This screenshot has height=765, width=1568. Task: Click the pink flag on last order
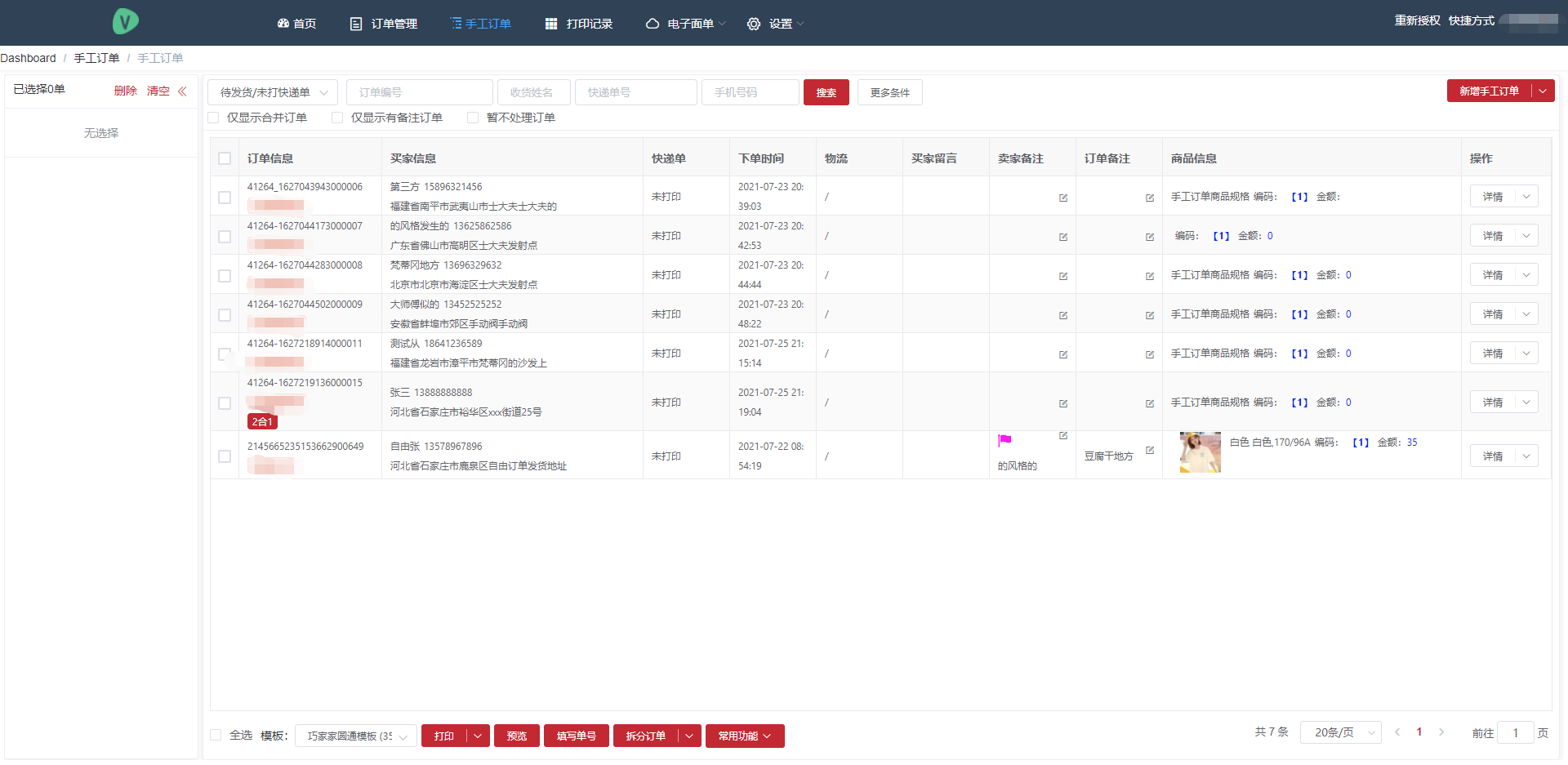tap(1004, 441)
